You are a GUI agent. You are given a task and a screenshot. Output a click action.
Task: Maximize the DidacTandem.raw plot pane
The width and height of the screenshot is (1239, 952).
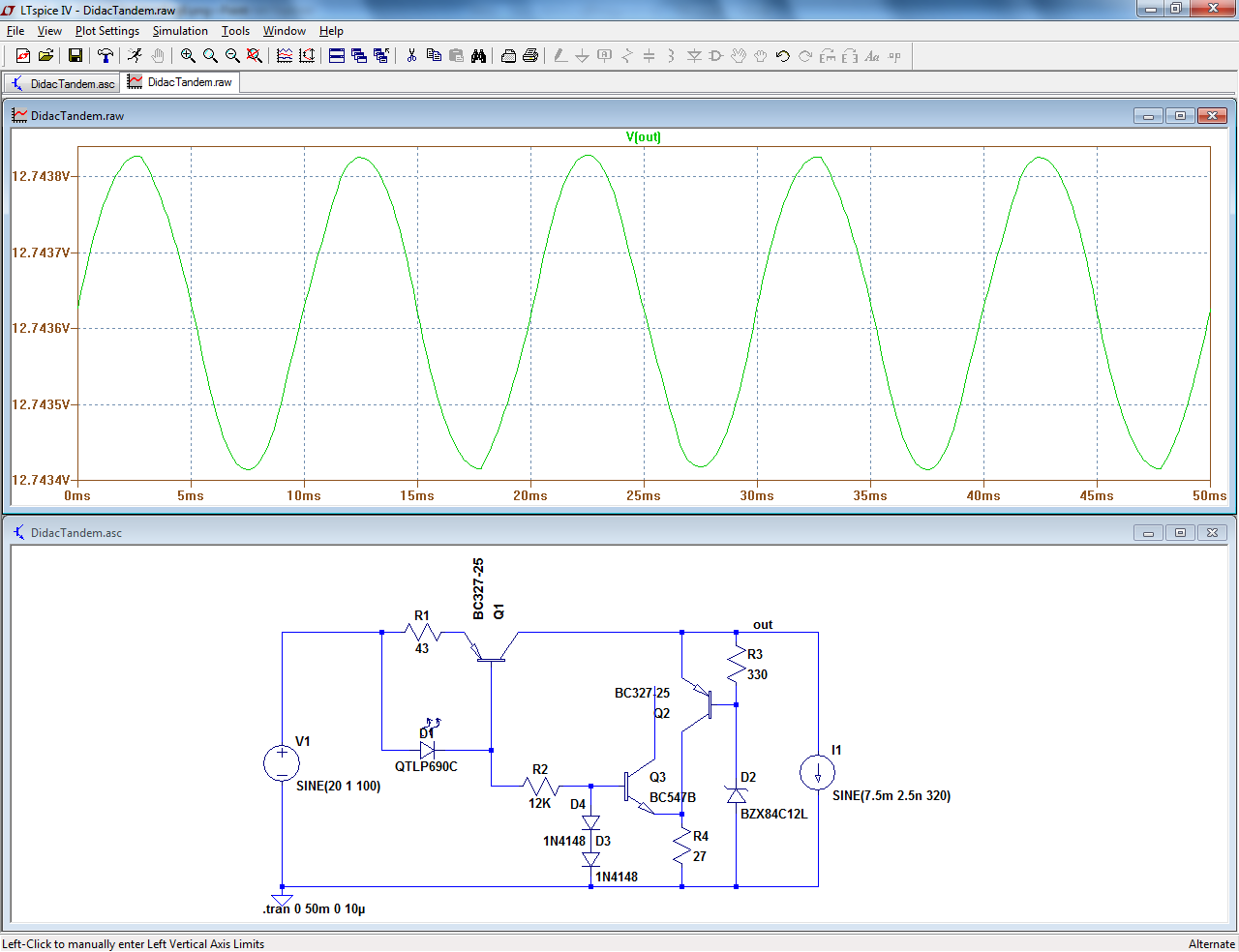pos(1180,116)
